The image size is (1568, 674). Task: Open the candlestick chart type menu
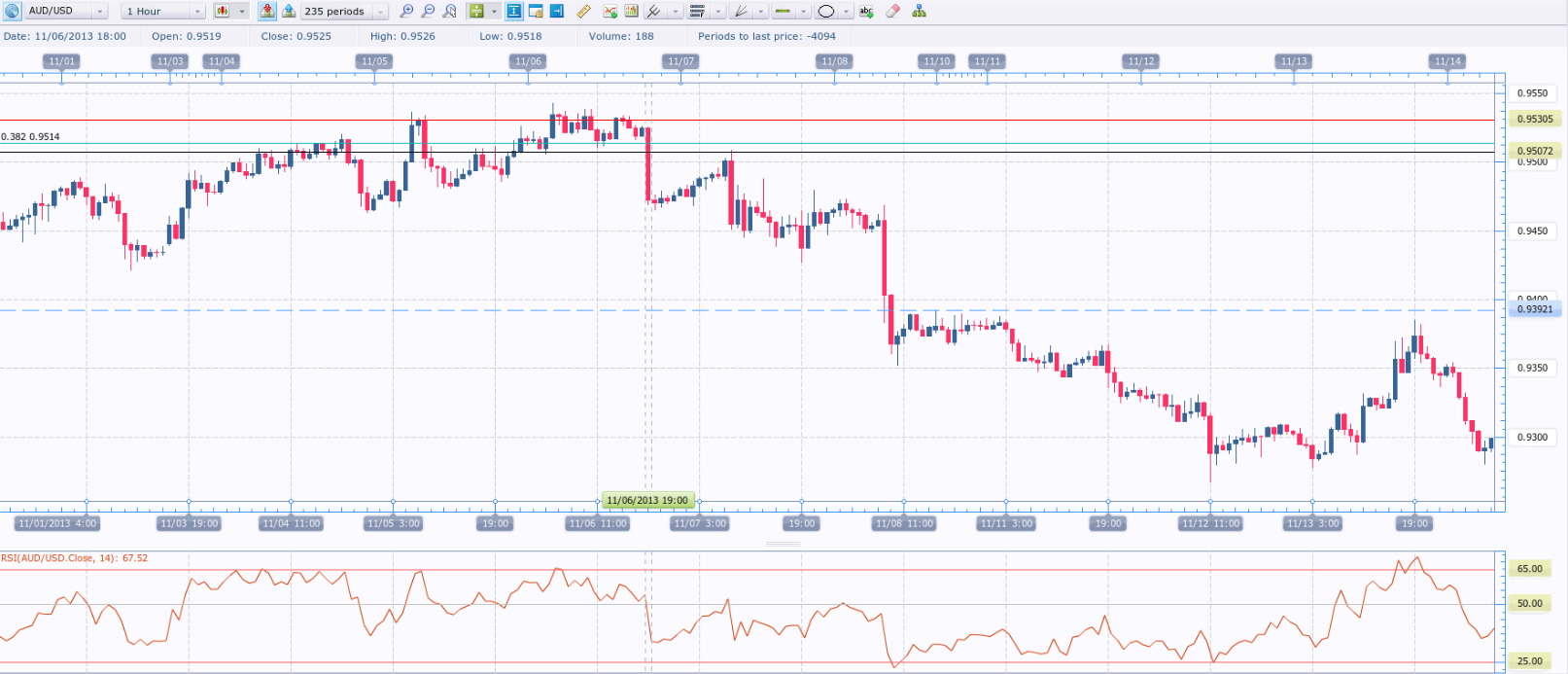pyautogui.click(x=223, y=12)
